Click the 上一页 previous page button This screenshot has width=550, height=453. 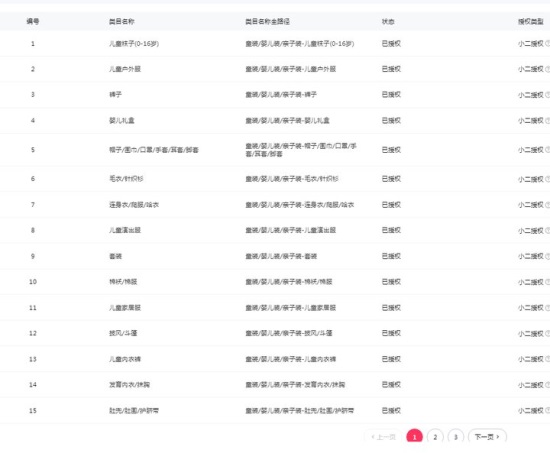click(x=383, y=437)
